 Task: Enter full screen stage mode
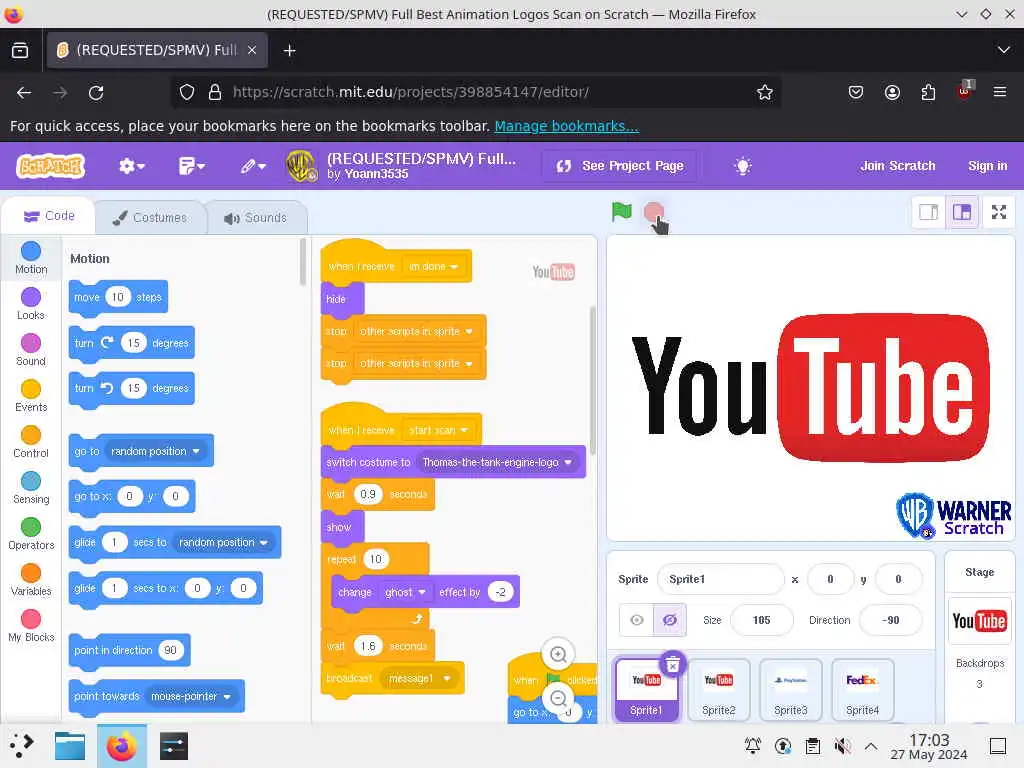[x=999, y=212]
